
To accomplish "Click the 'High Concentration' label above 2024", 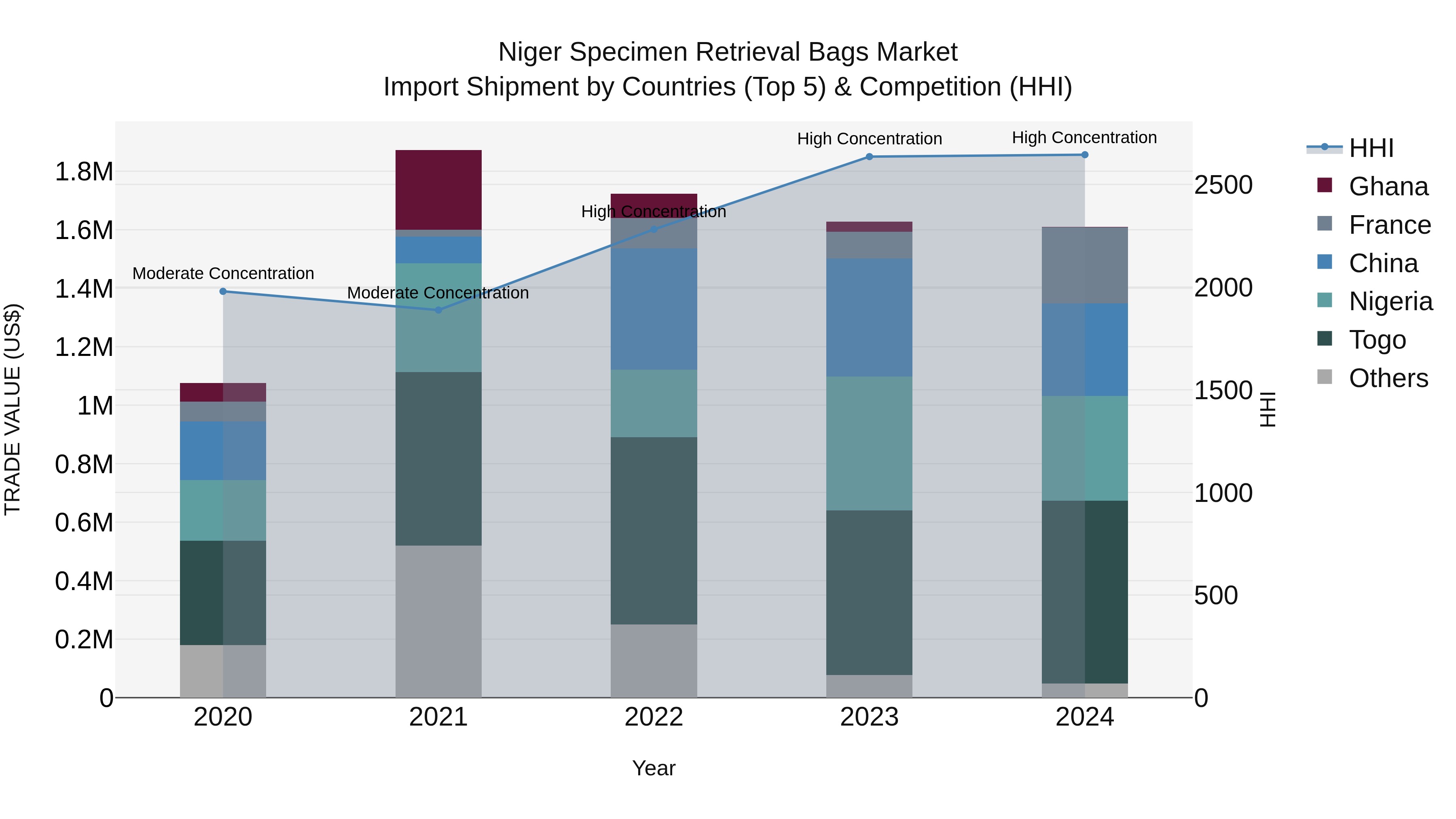I will tap(1085, 138).
